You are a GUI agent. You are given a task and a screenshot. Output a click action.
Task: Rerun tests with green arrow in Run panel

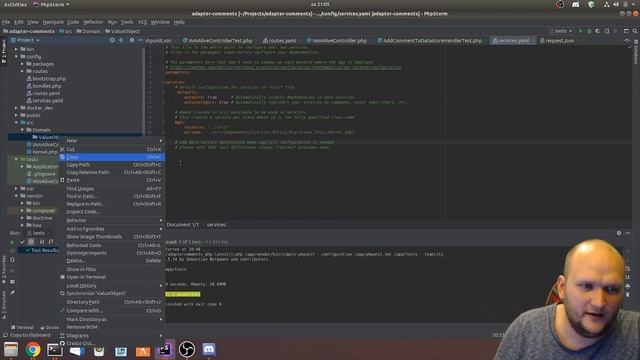tap(12, 242)
